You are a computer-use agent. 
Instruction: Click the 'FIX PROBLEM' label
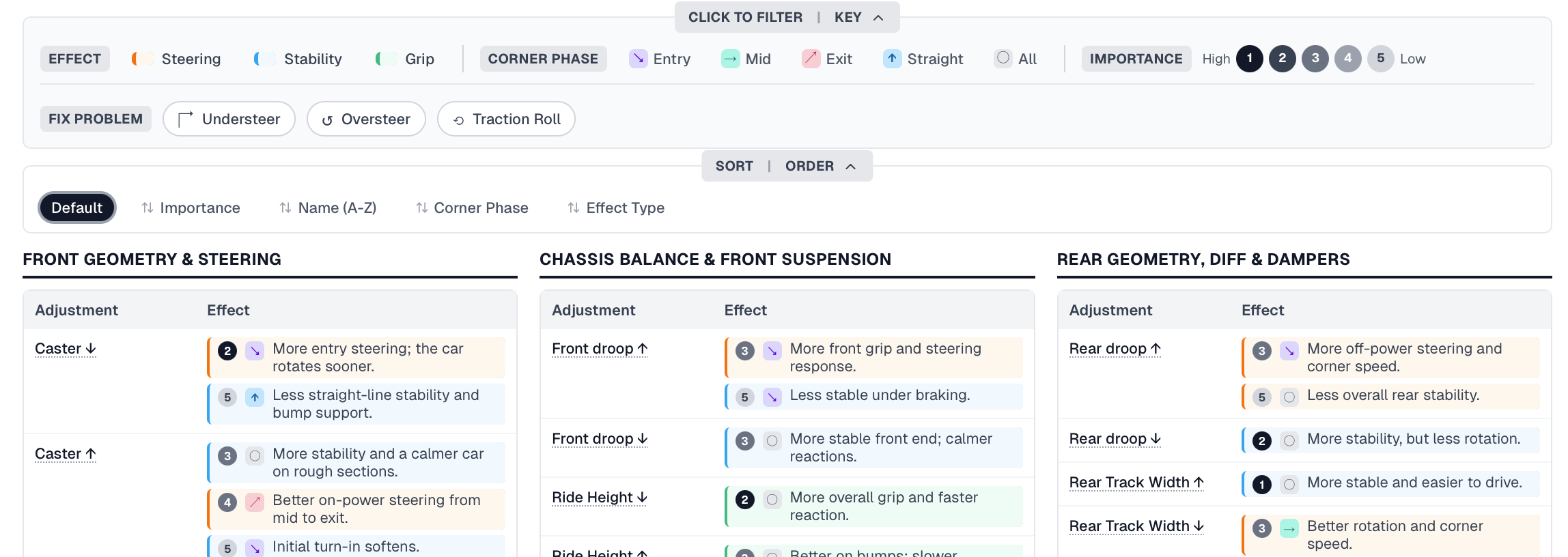pyautogui.click(x=96, y=119)
